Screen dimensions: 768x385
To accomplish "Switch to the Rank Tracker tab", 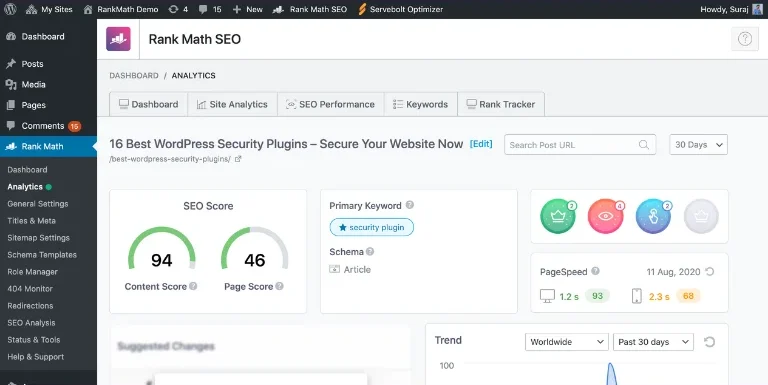I will point(501,104).
